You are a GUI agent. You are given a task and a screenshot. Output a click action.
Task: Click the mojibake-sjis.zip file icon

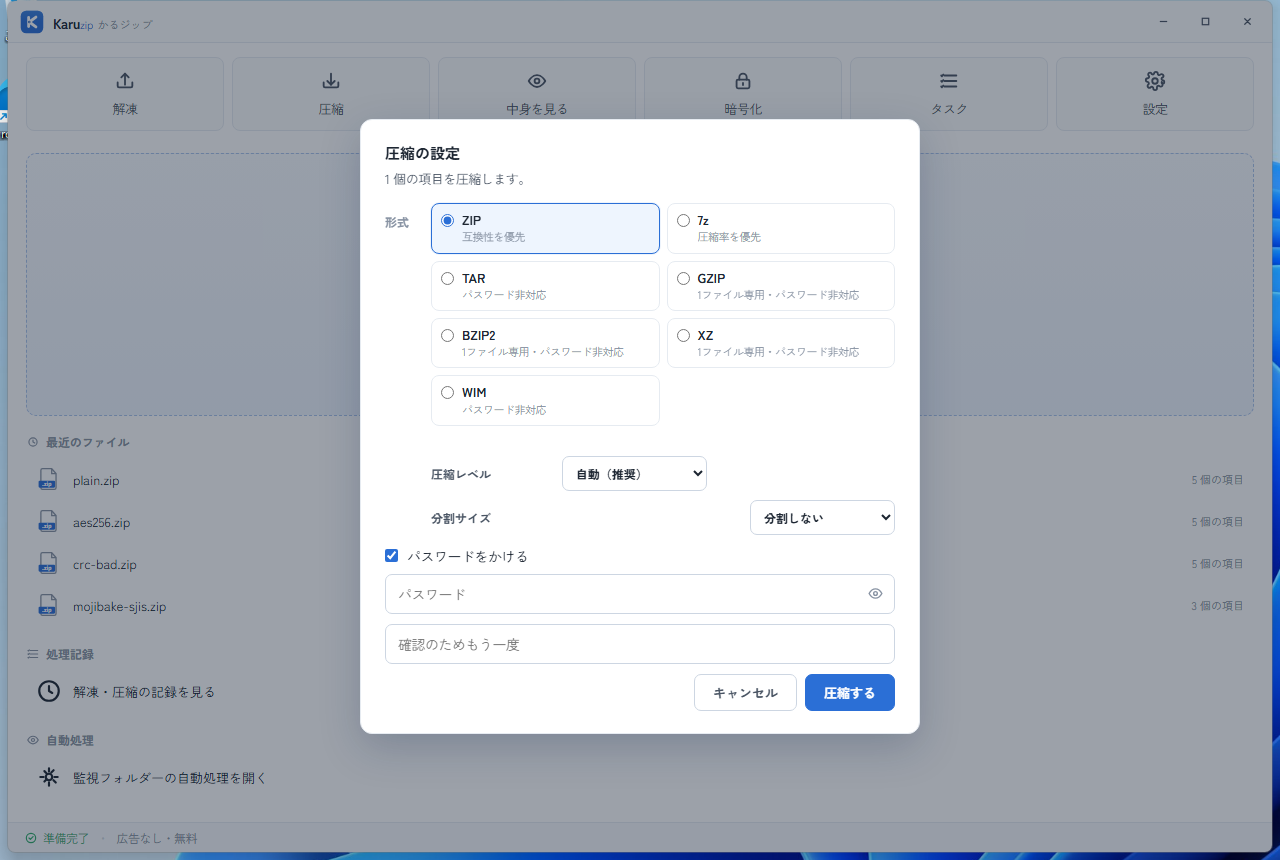[48, 606]
